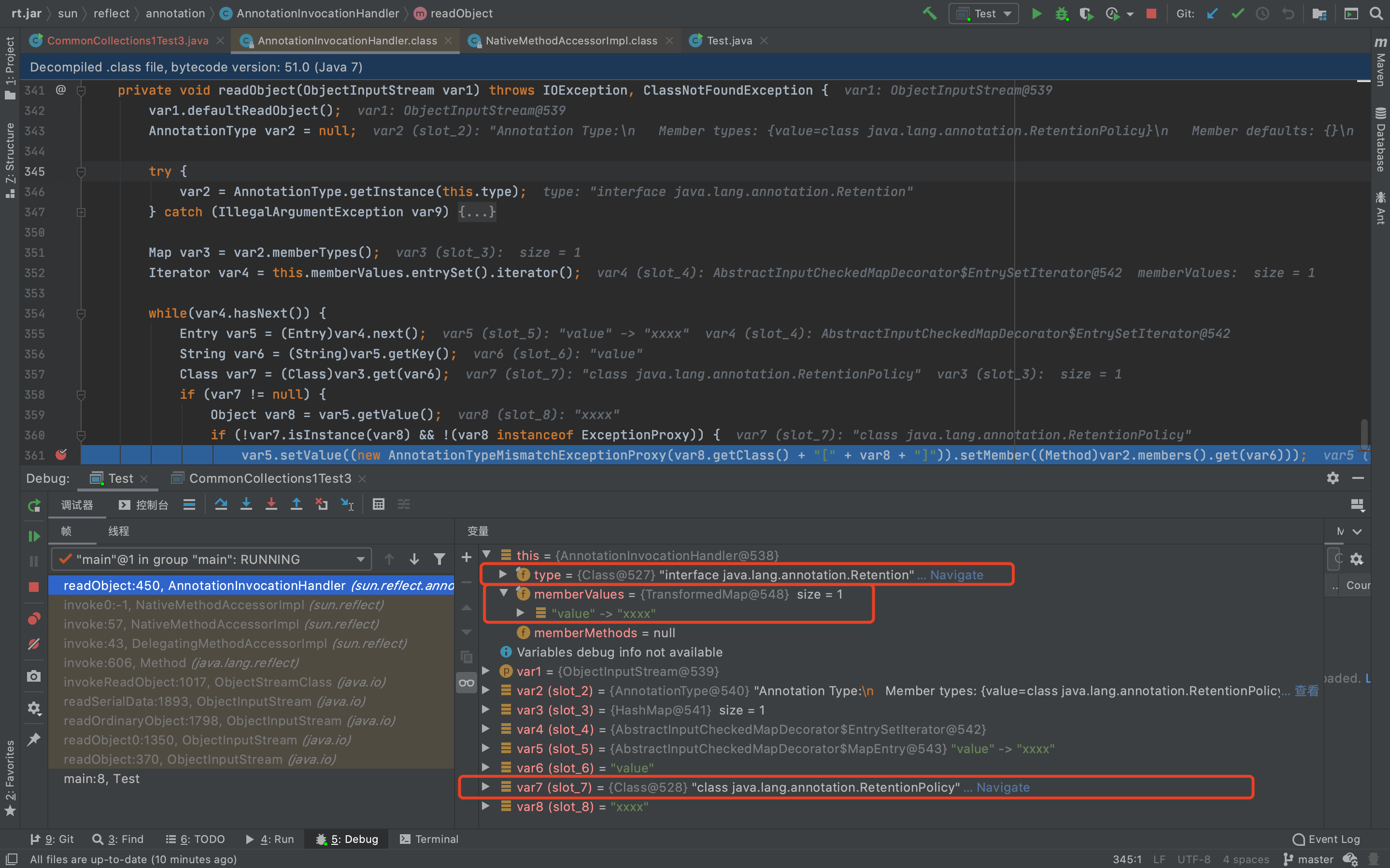Toggle Pin Tab icon in debug sidebar
This screenshot has width=1390, height=868.
34,739
